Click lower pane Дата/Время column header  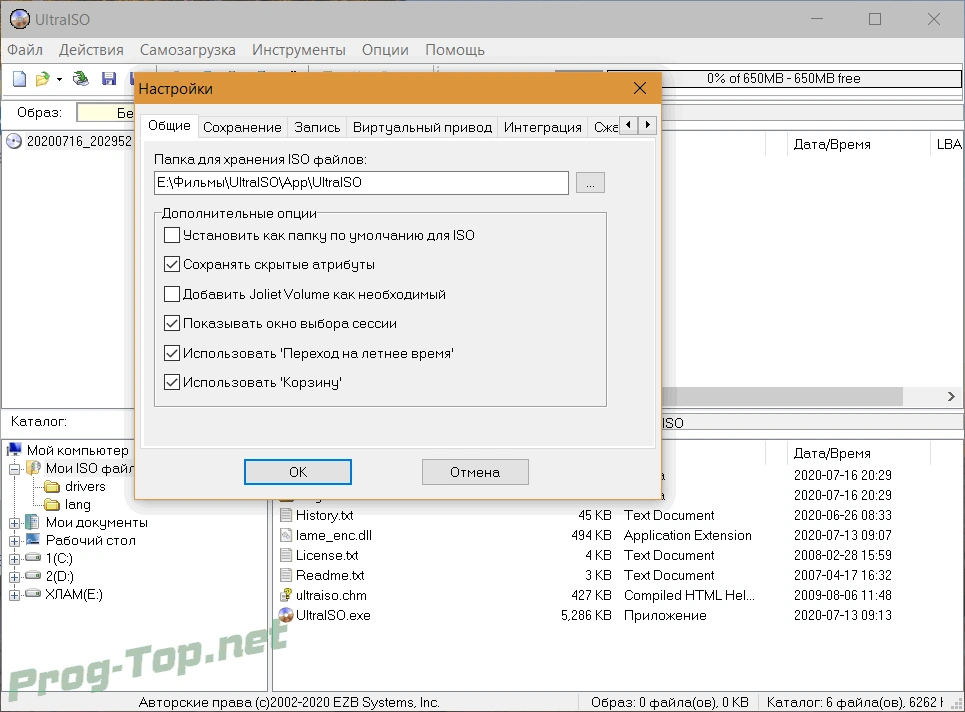(832, 454)
